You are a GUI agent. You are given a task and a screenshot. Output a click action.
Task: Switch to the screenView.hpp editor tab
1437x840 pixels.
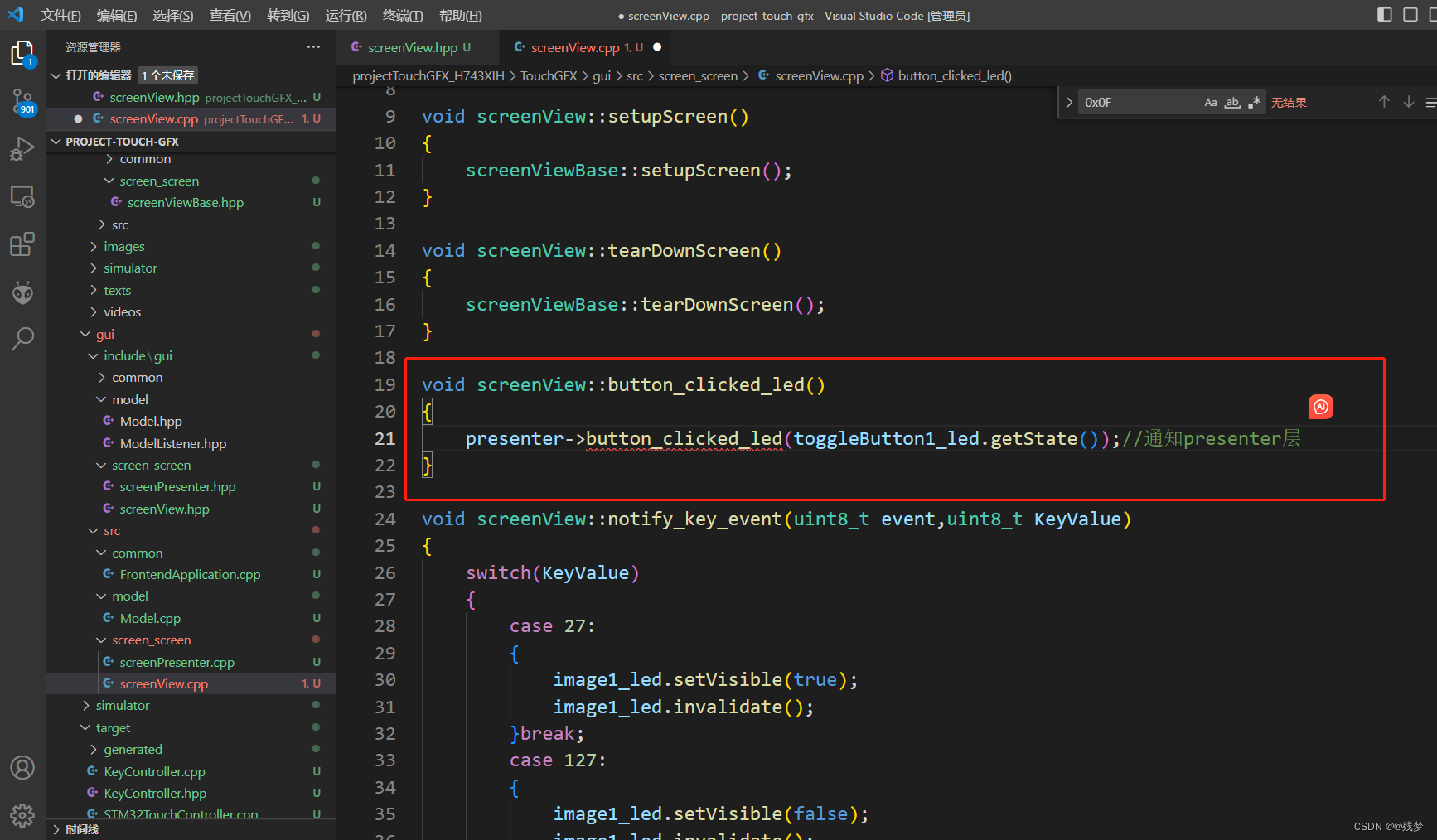click(x=418, y=47)
